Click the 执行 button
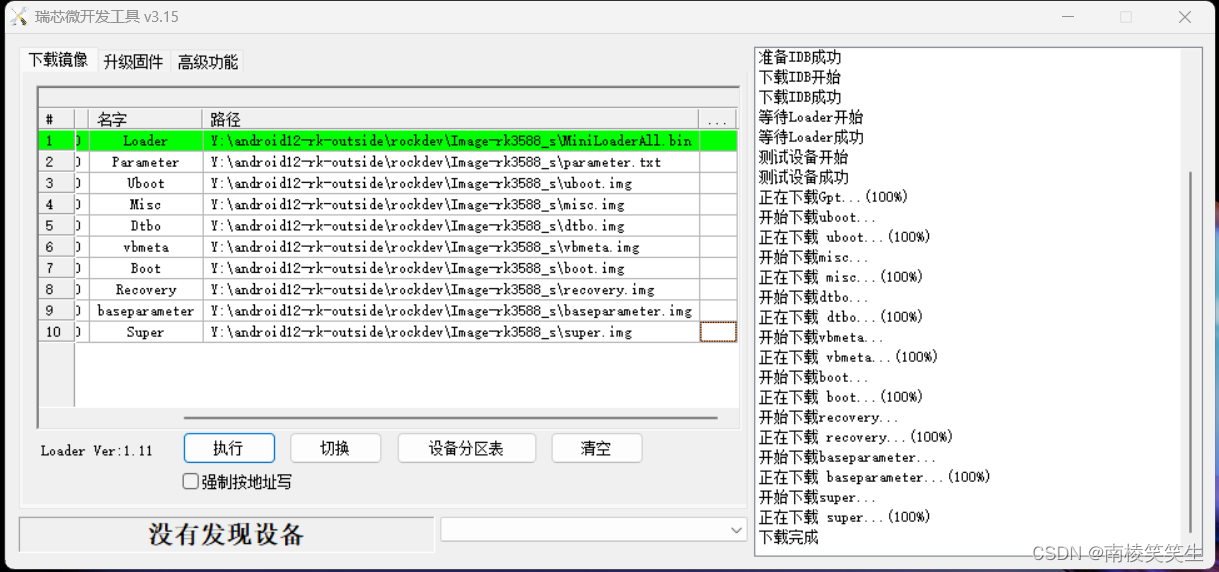The width and height of the screenshot is (1219, 572). (229, 448)
